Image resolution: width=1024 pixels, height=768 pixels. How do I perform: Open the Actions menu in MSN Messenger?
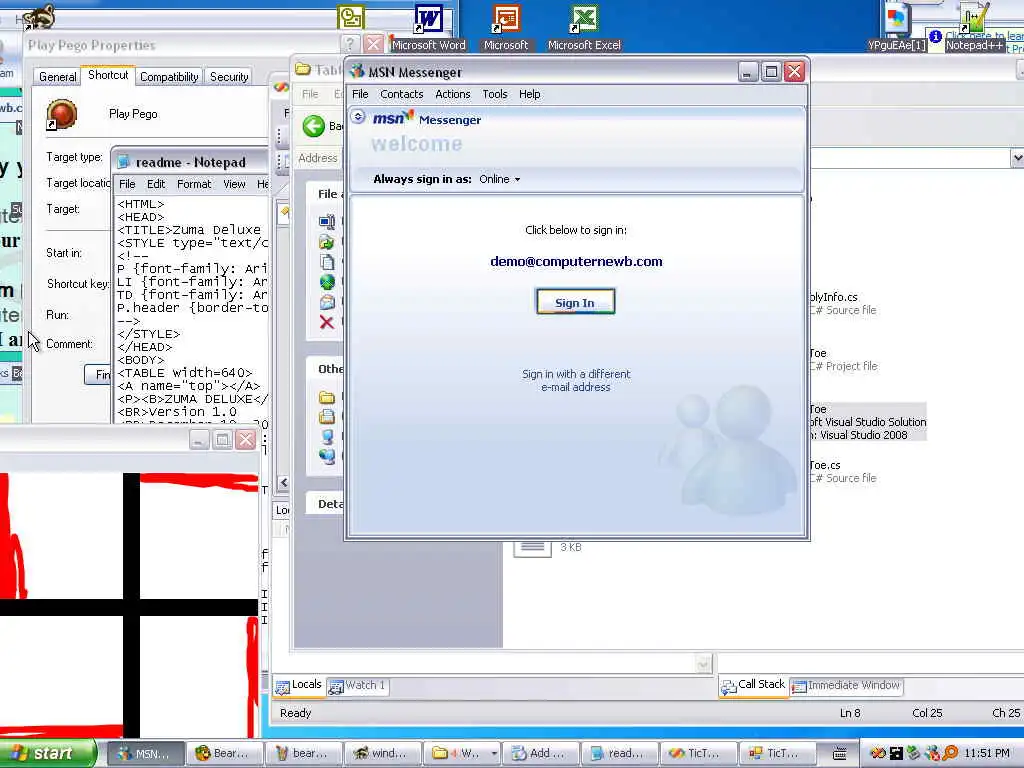click(453, 94)
